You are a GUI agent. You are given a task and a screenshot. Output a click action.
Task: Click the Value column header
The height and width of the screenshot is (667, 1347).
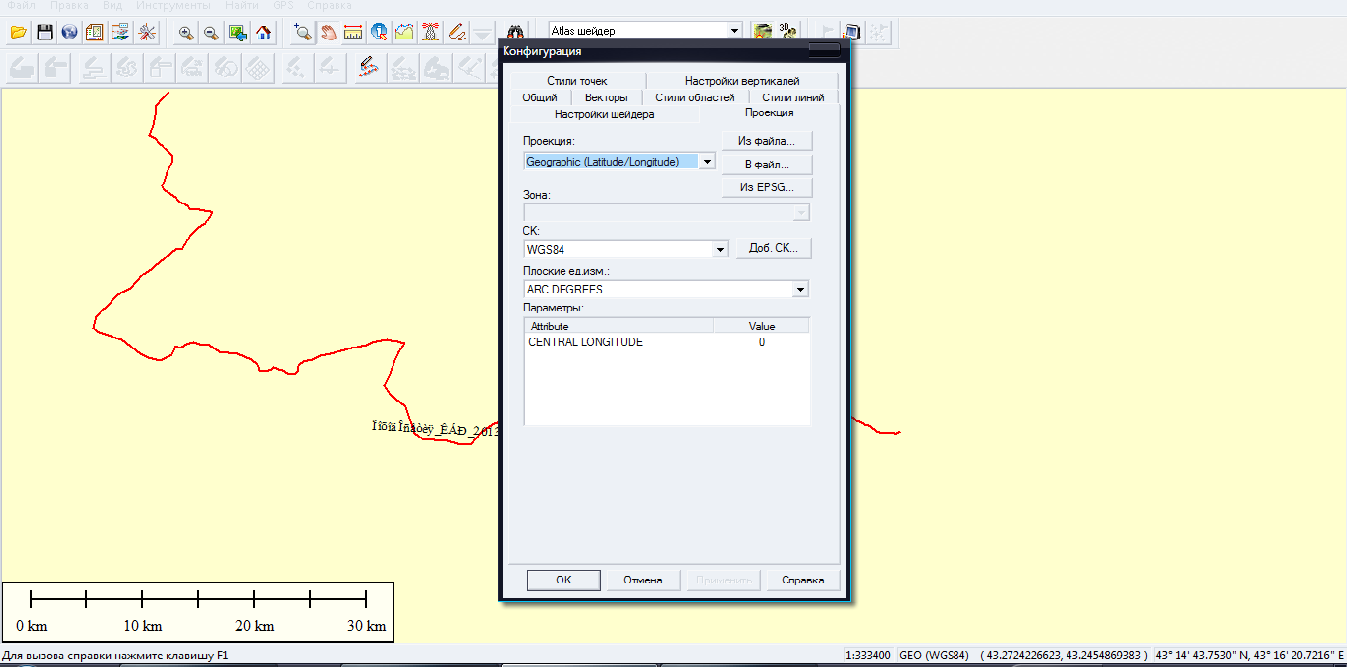(x=761, y=326)
